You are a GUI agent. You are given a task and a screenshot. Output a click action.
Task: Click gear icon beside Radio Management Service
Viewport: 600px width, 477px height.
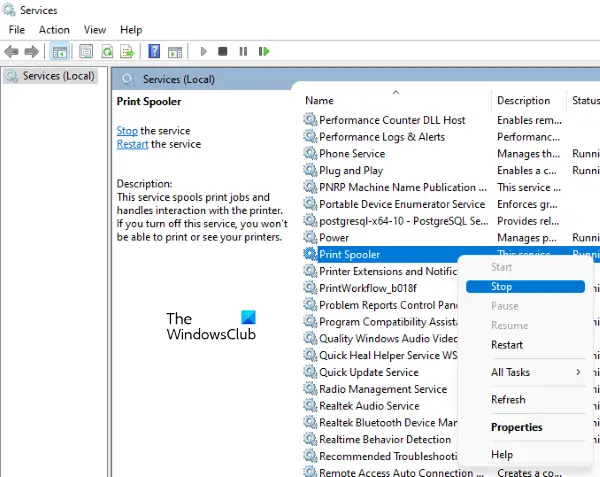pyautogui.click(x=310, y=389)
